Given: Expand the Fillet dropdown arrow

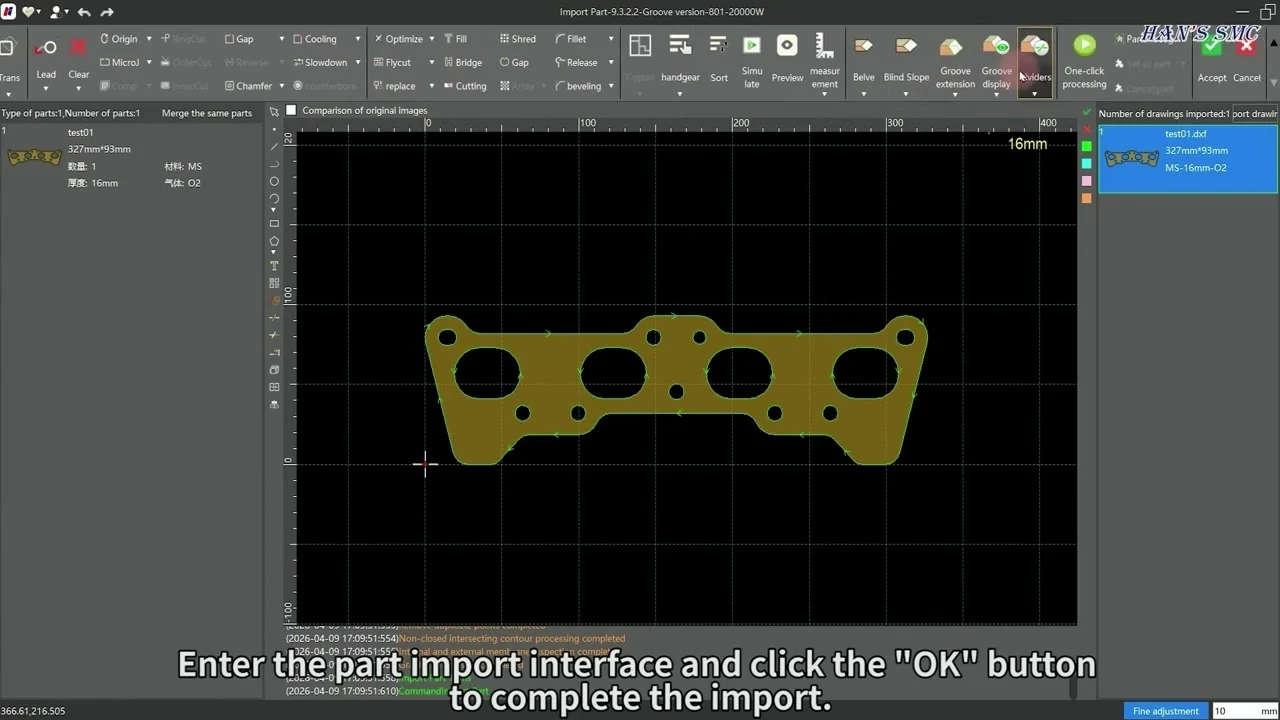Looking at the screenshot, I should click(611, 39).
